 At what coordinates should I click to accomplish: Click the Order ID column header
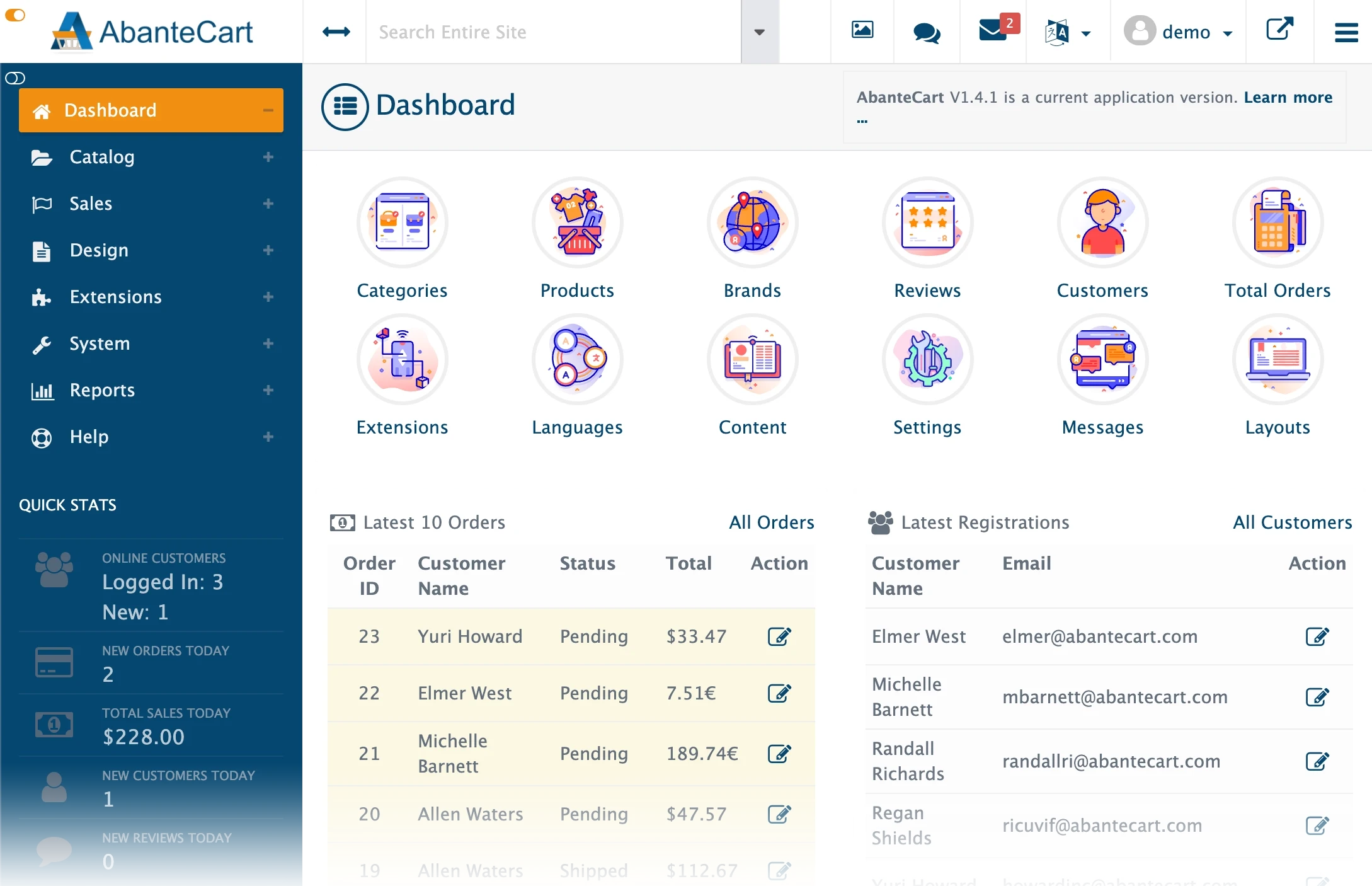pos(369,576)
